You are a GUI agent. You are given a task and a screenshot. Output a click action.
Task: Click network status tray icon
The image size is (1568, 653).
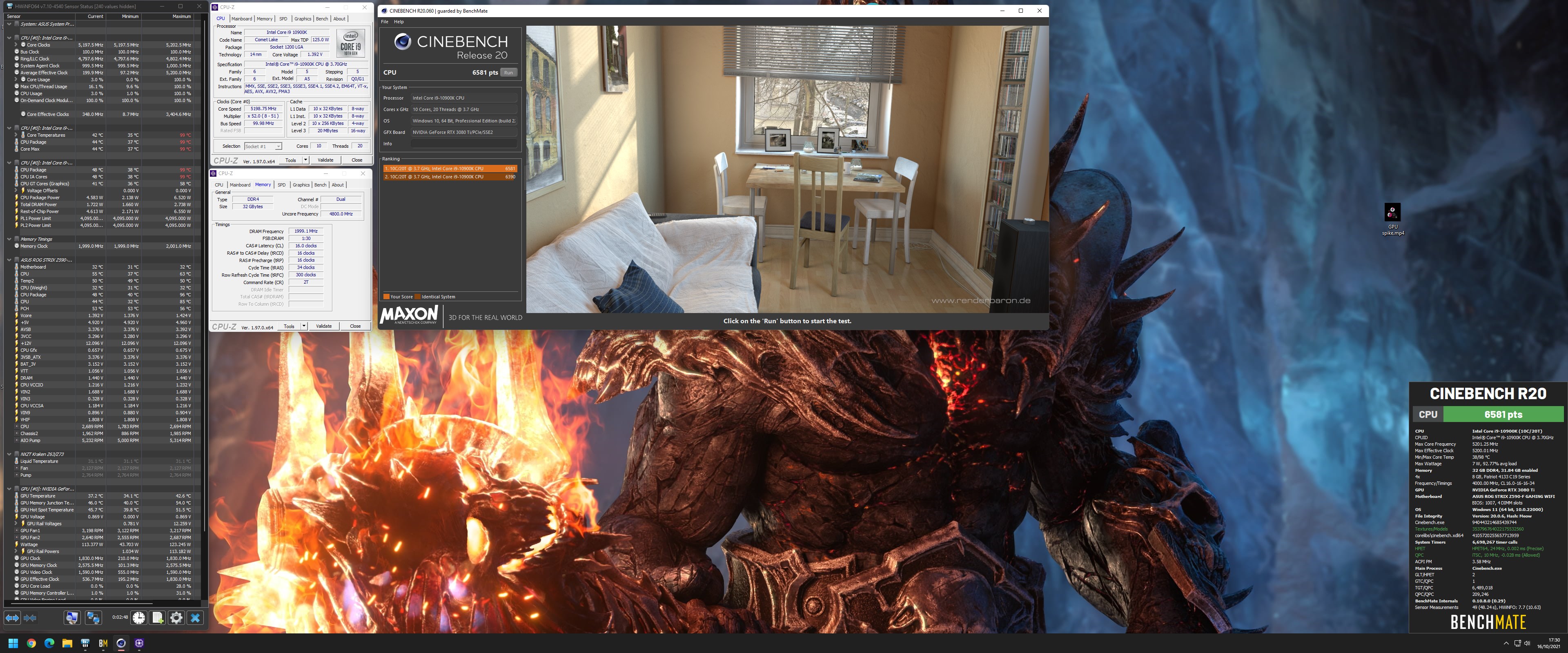tap(1517, 643)
